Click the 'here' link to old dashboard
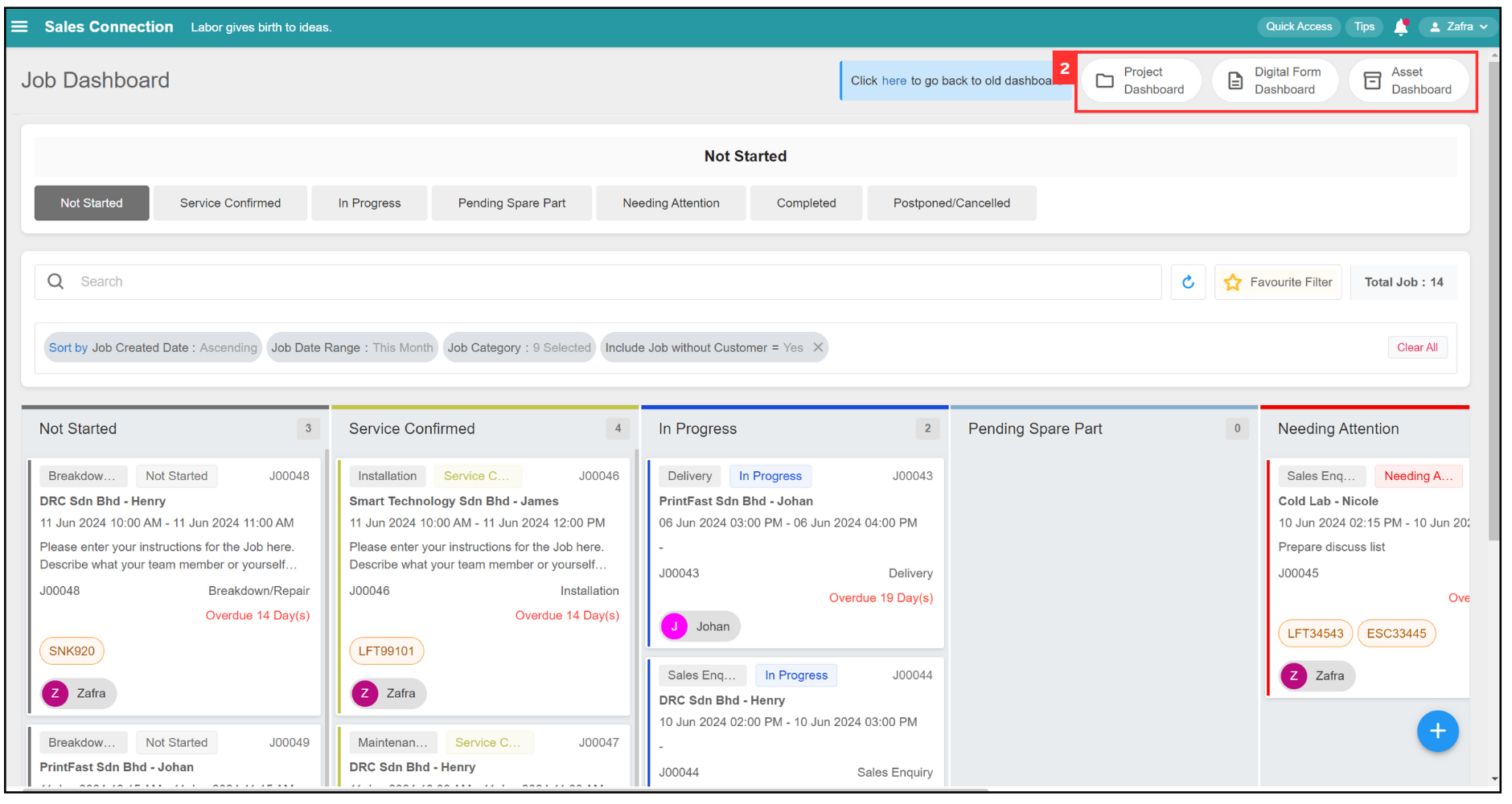This screenshot has height=804, width=1512. pos(894,80)
